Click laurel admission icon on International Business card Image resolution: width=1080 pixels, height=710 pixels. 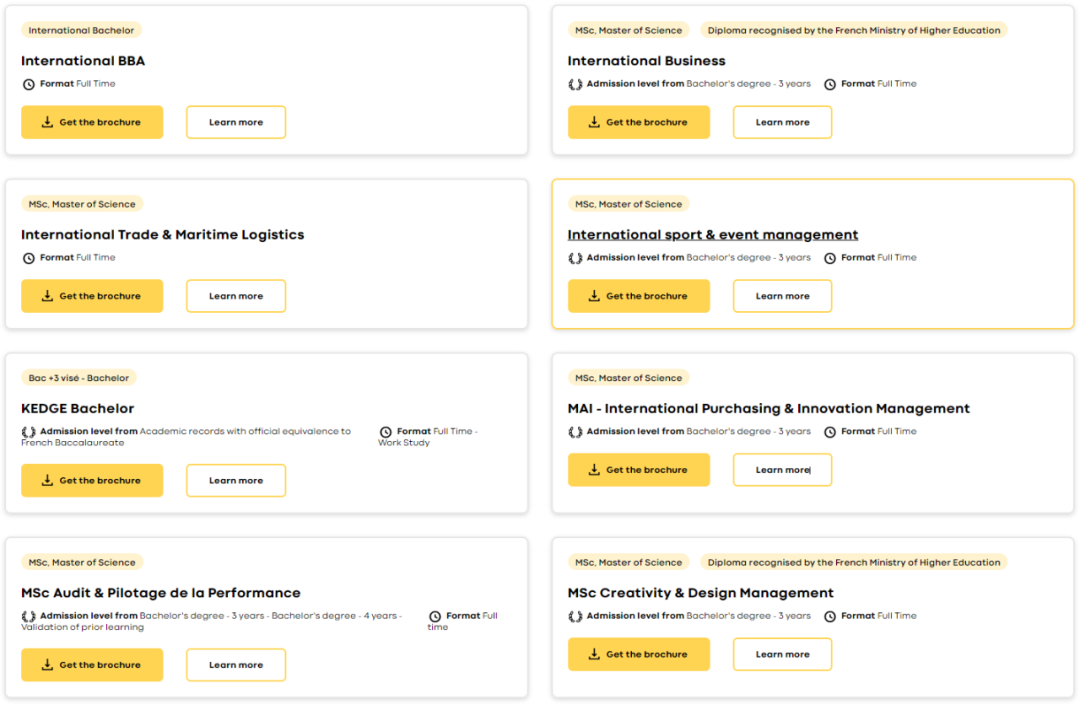[575, 84]
